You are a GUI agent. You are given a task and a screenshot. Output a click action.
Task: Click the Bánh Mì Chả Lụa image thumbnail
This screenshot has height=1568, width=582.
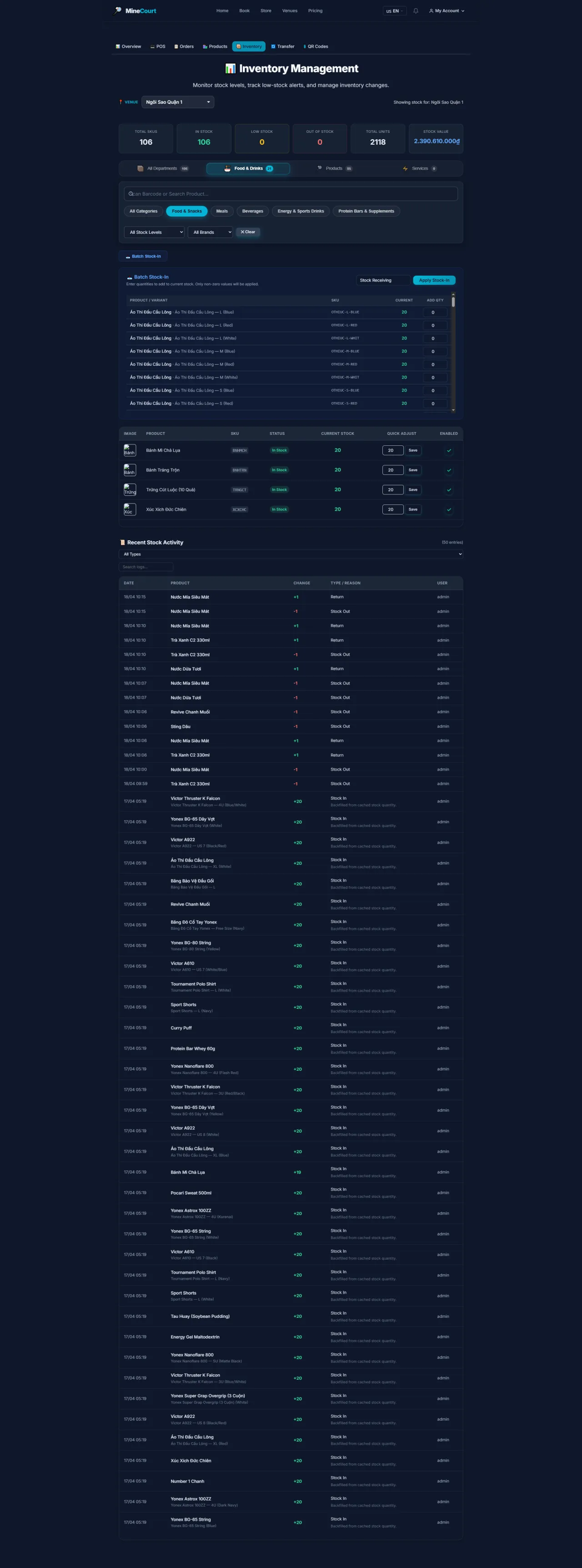click(x=130, y=450)
